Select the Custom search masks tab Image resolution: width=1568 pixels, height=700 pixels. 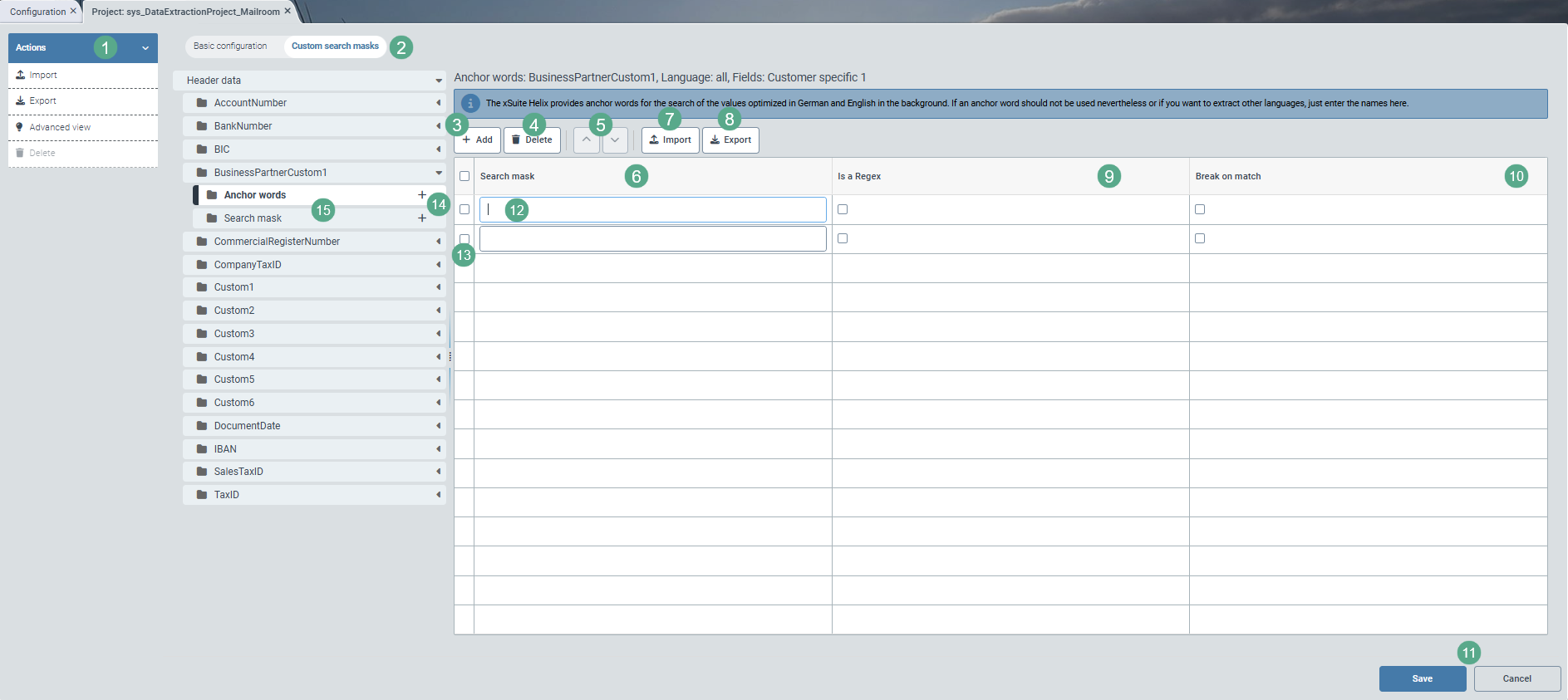tap(335, 47)
